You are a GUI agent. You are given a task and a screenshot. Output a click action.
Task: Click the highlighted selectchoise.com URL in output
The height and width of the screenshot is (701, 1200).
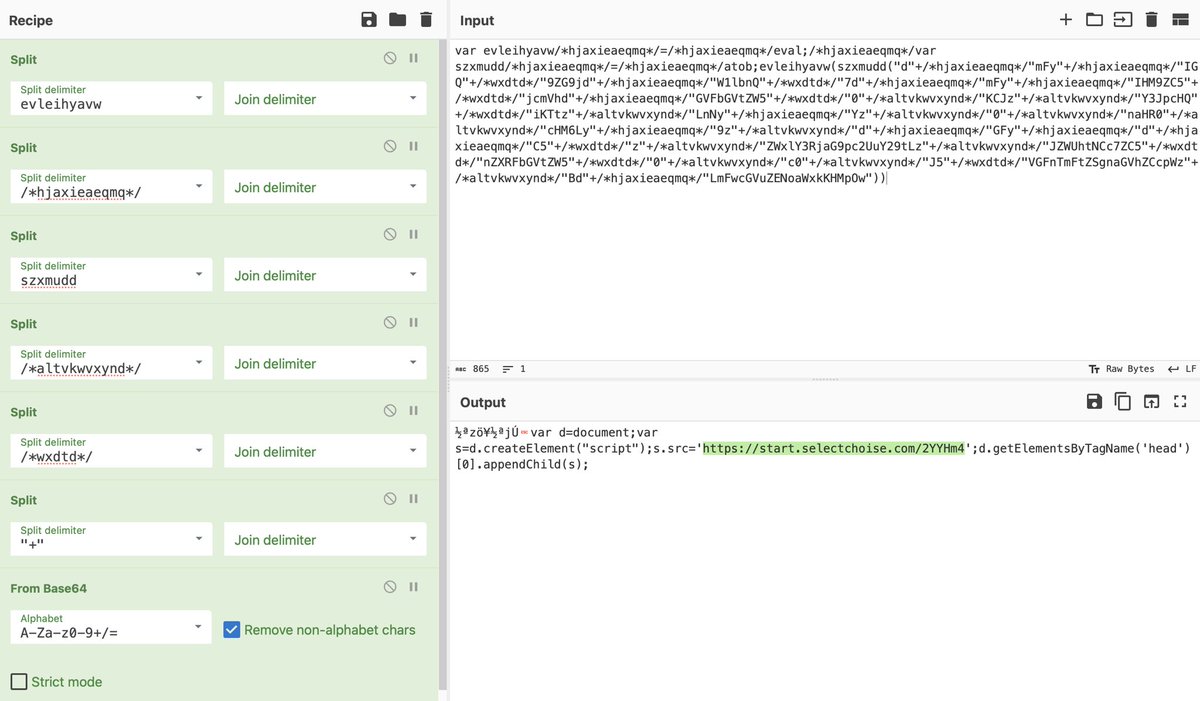(x=833, y=448)
